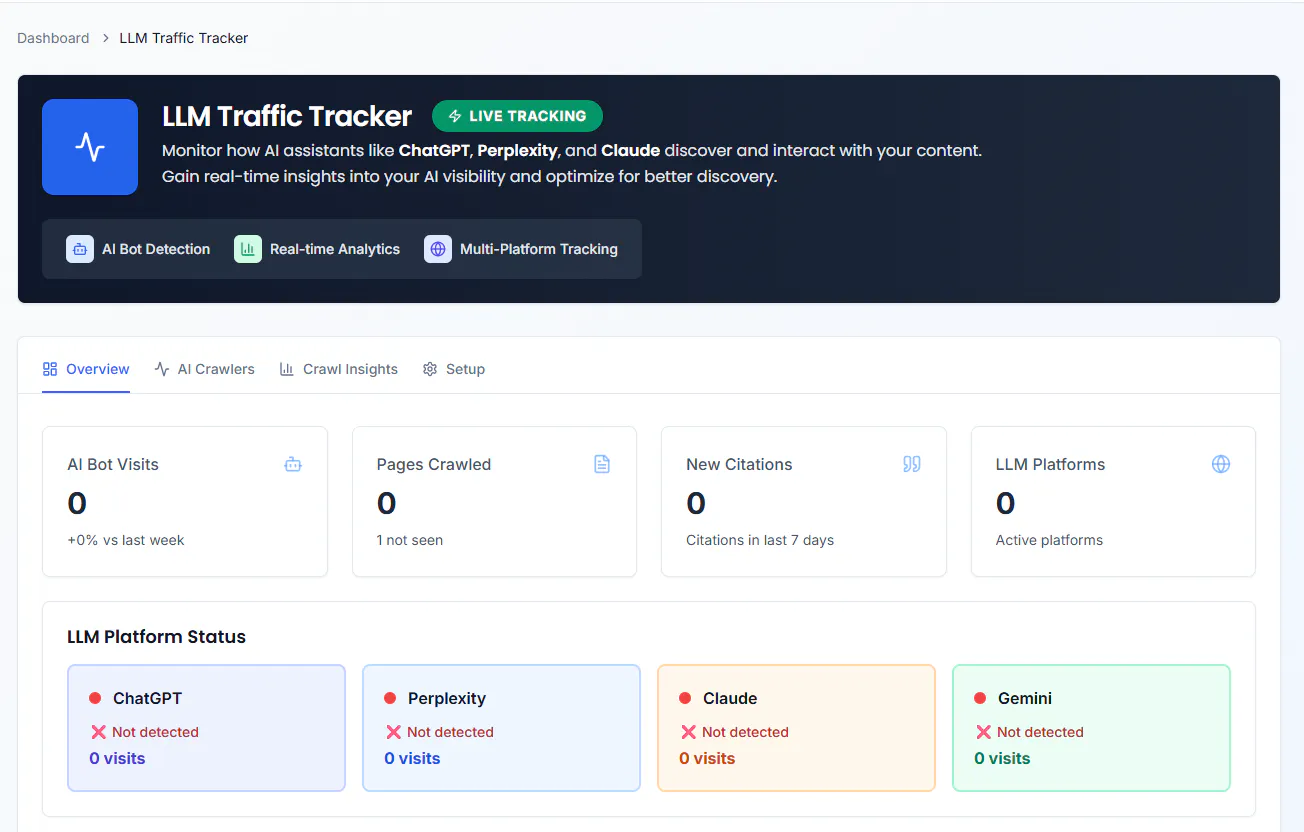
Task: Click the robot icon in AI Bot Visits card
Action: (293, 464)
